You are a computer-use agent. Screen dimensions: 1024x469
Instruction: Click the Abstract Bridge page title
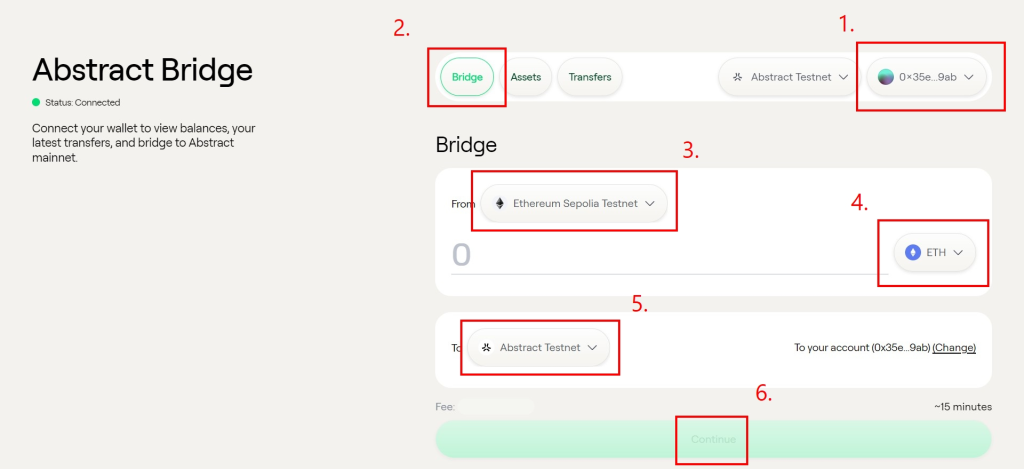click(x=142, y=70)
